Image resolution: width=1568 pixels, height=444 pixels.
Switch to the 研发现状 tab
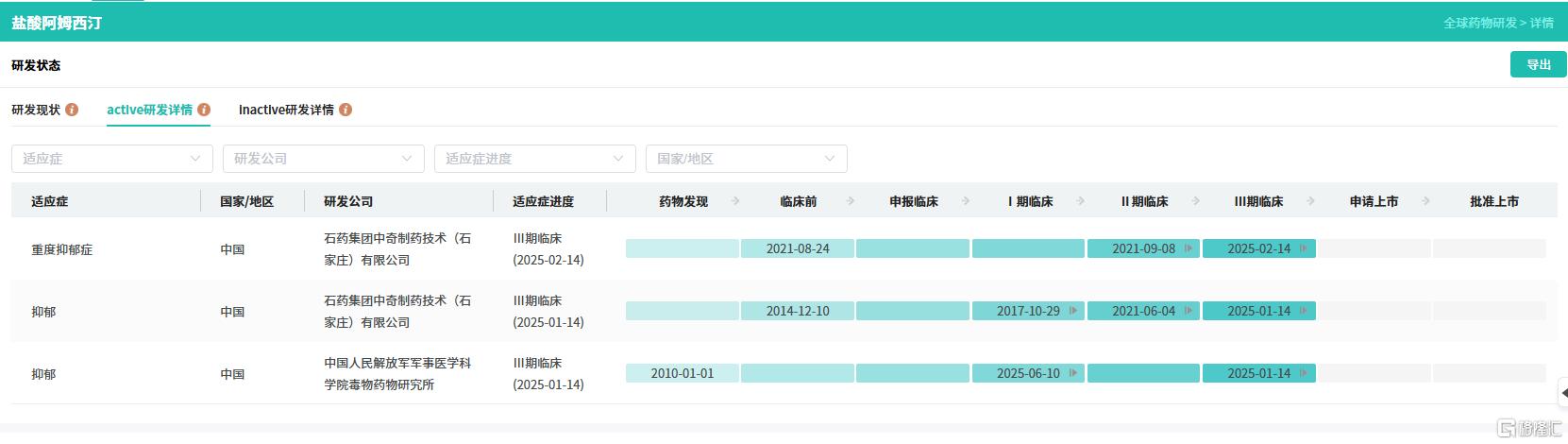(36, 110)
